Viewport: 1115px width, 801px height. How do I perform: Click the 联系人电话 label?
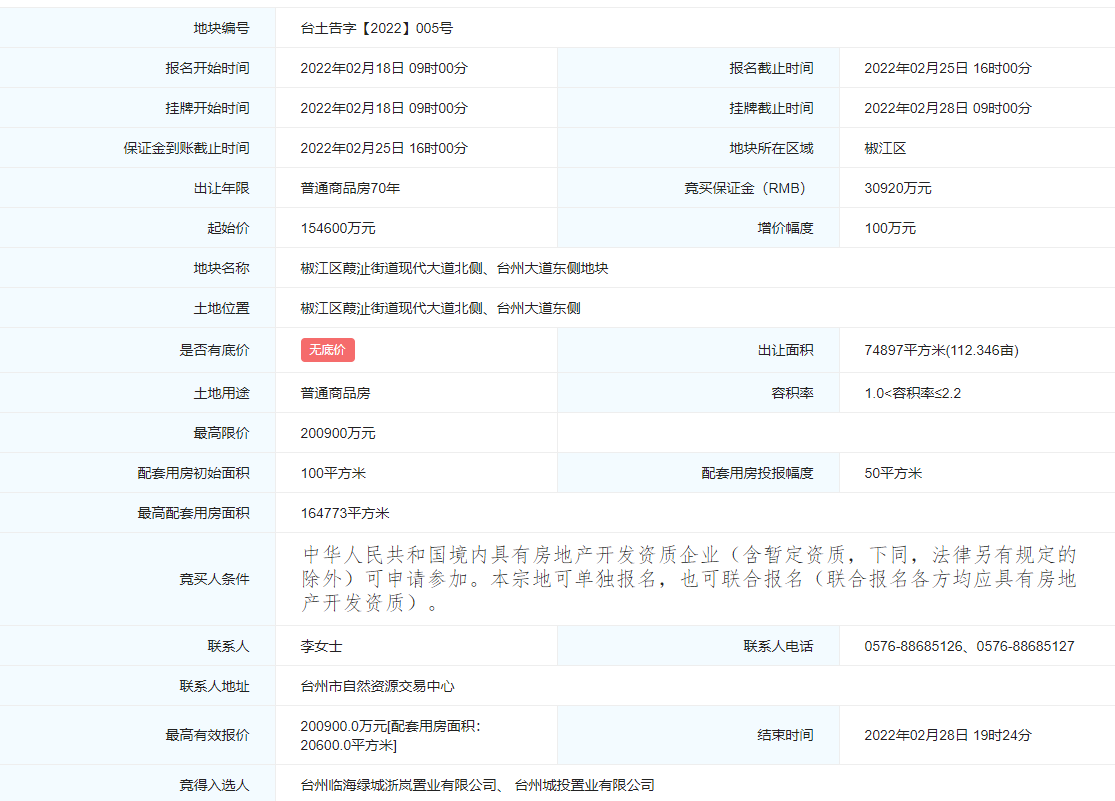[778, 646]
